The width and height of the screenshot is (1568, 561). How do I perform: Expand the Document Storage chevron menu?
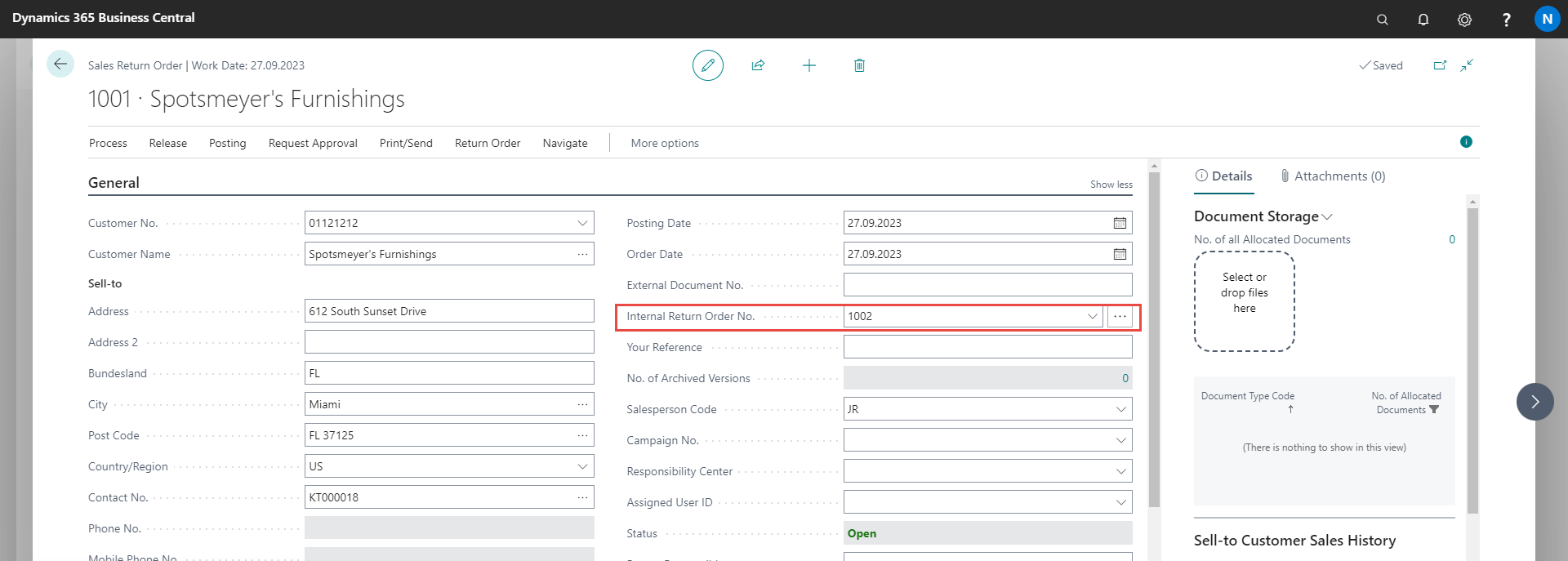pyautogui.click(x=1327, y=216)
